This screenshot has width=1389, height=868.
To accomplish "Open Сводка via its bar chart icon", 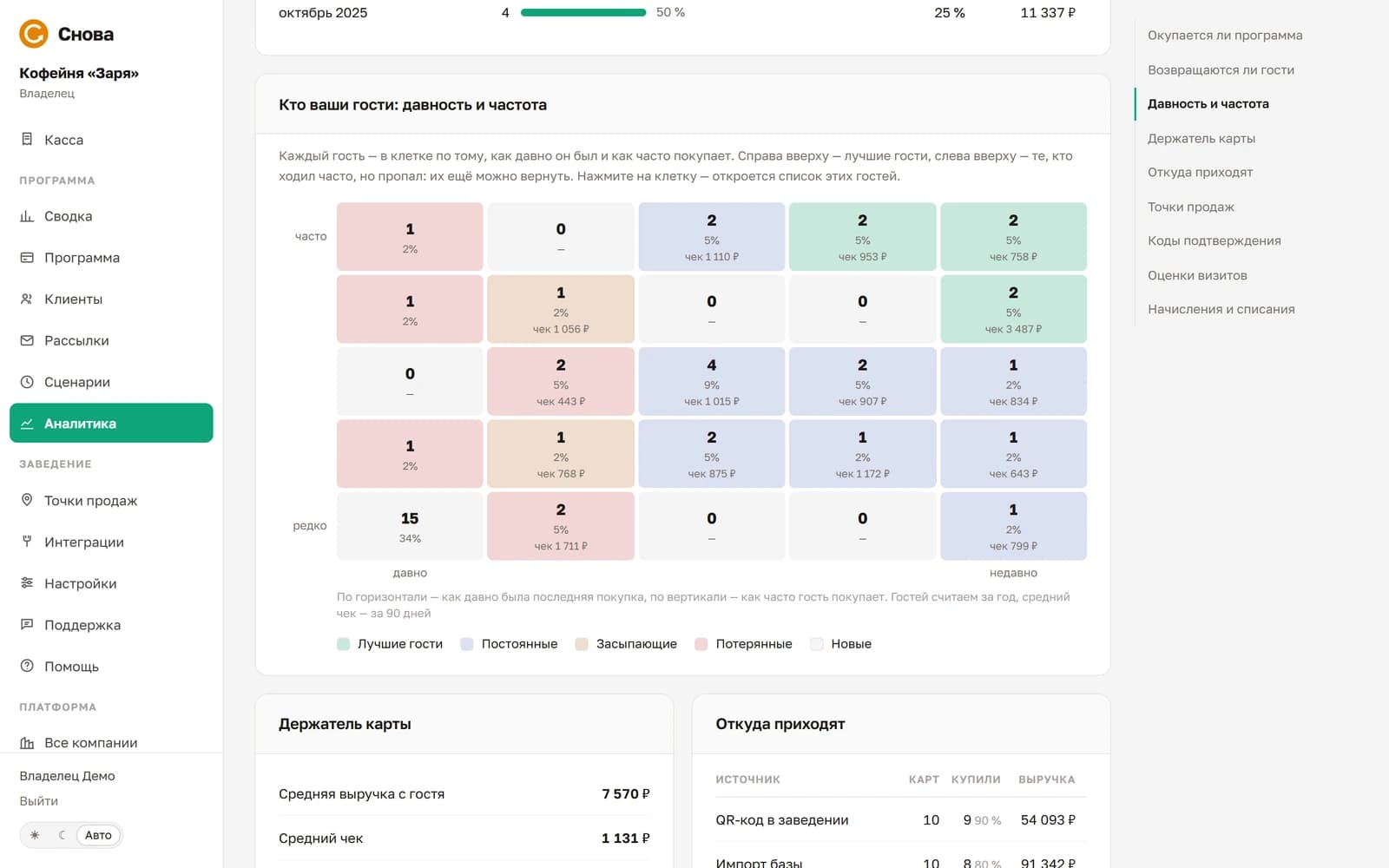I will tap(27, 216).
